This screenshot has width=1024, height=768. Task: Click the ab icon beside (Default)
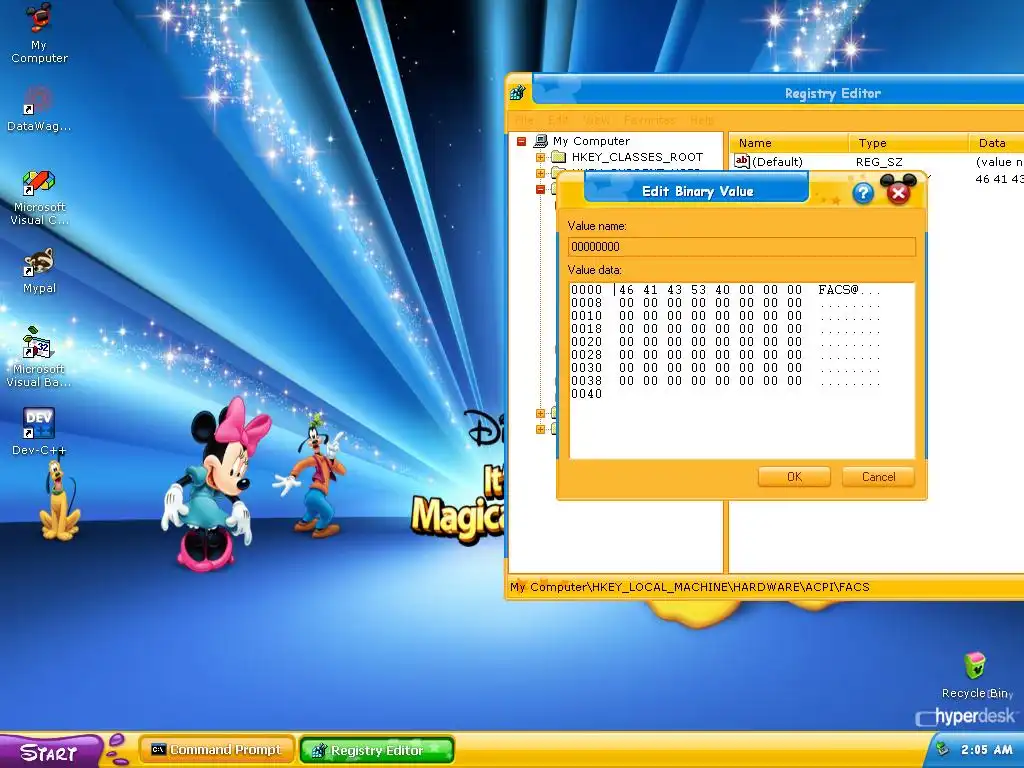coord(742,161)
